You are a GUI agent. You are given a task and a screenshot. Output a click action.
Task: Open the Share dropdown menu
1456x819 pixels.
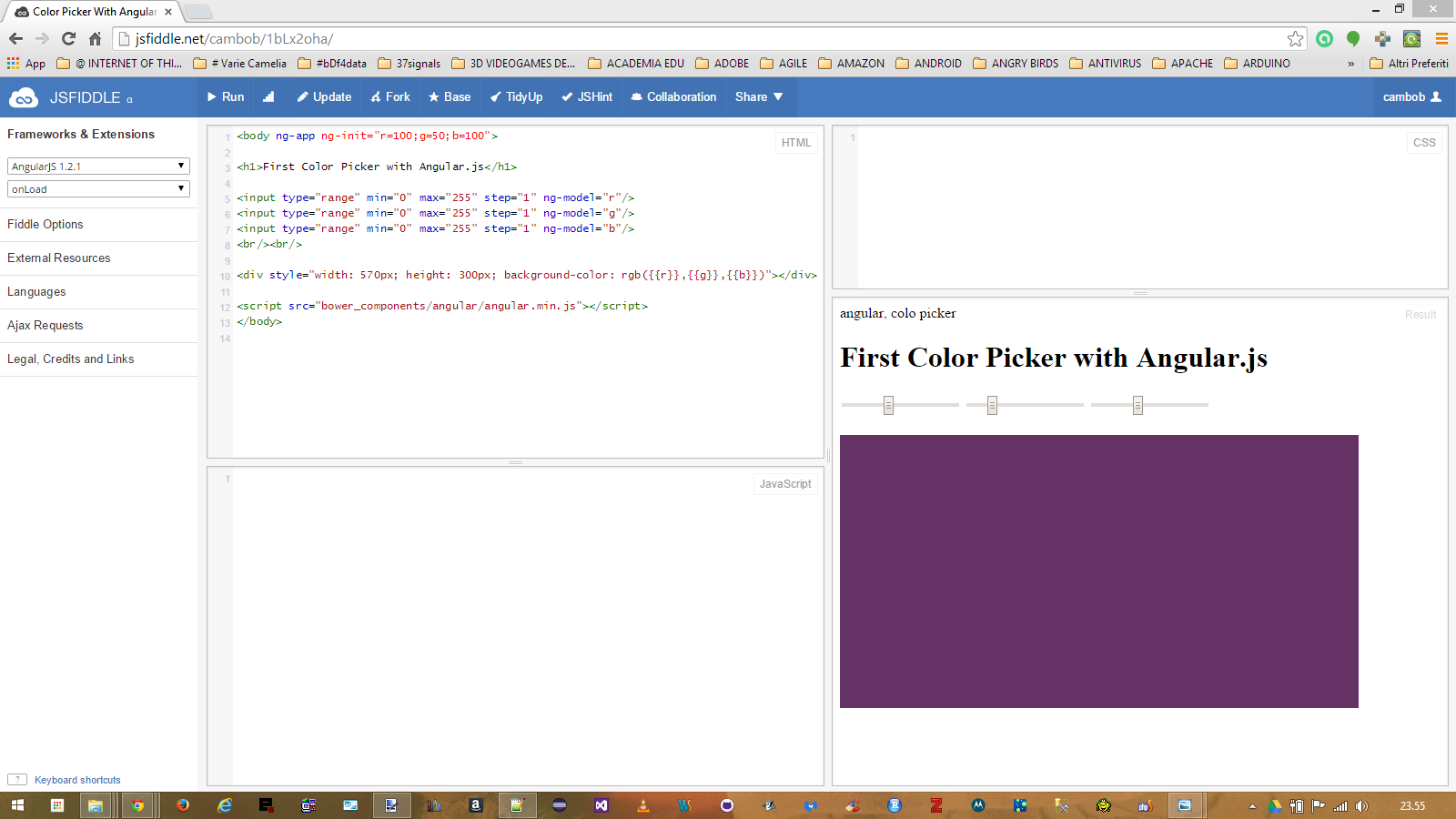pos(759,97)
